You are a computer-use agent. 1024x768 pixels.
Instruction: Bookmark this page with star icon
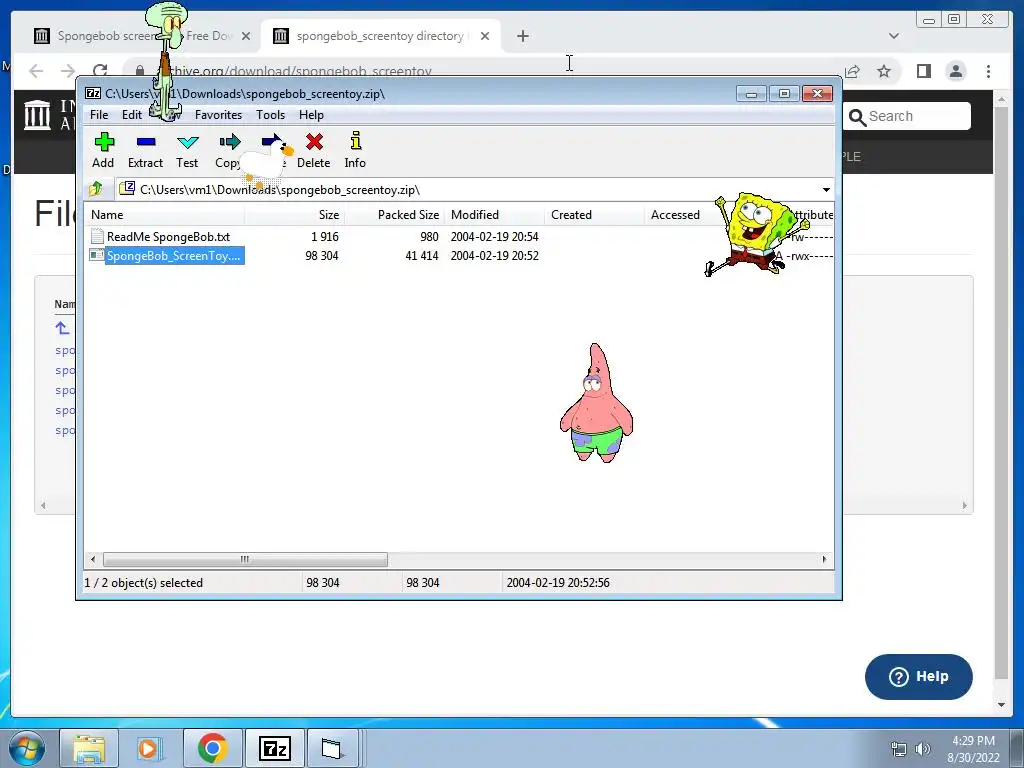[x=884, y=71]
